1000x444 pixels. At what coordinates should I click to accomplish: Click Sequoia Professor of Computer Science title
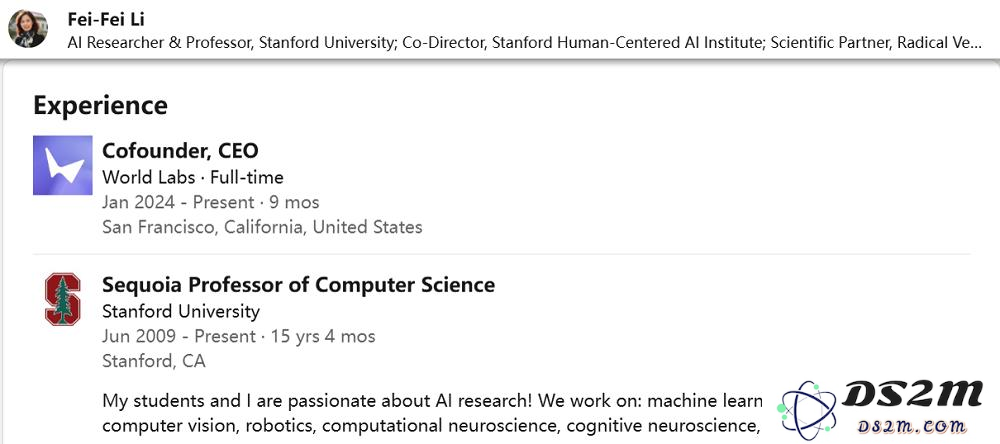click(298, 285)
